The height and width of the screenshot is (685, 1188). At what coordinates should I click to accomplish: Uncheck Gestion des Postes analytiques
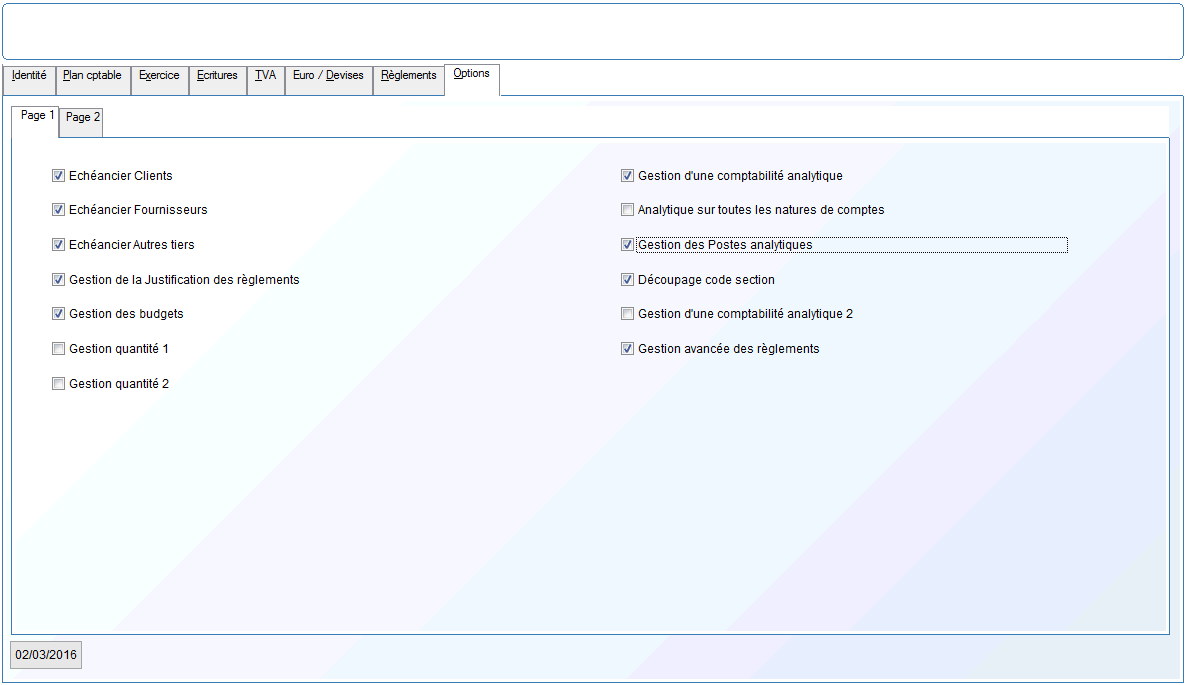(627, 245)
